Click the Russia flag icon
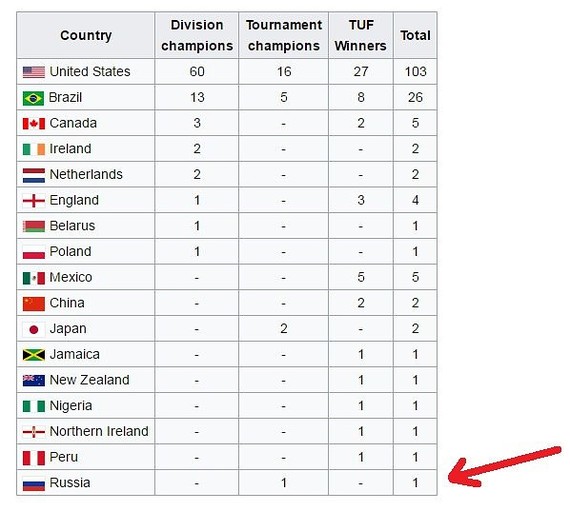The height and width of the screenshot is (511, 570). tap(34, 484)
